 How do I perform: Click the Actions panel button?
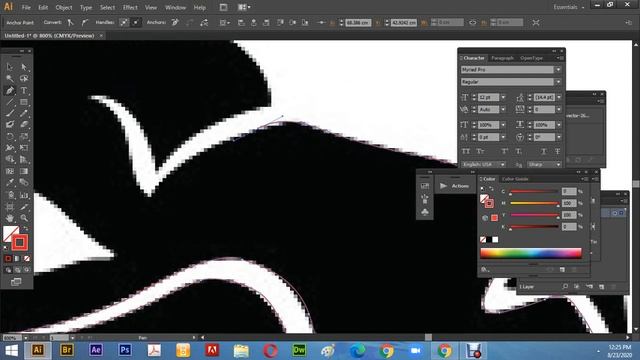pos(454,186)
